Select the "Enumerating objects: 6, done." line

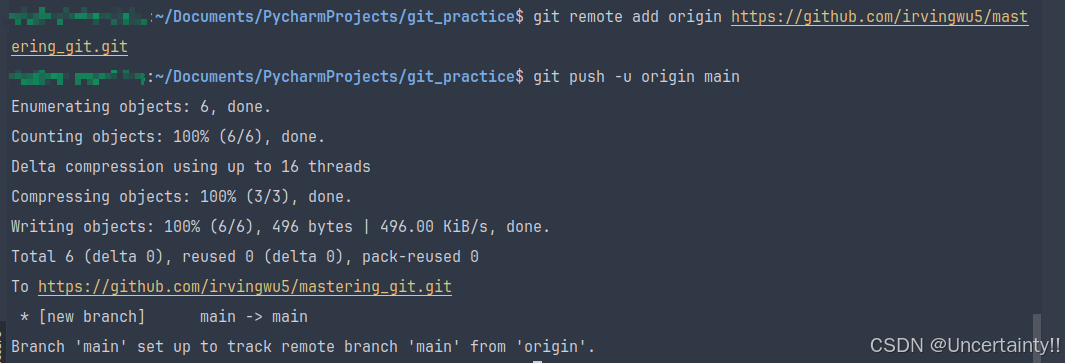tap(141, 107)
